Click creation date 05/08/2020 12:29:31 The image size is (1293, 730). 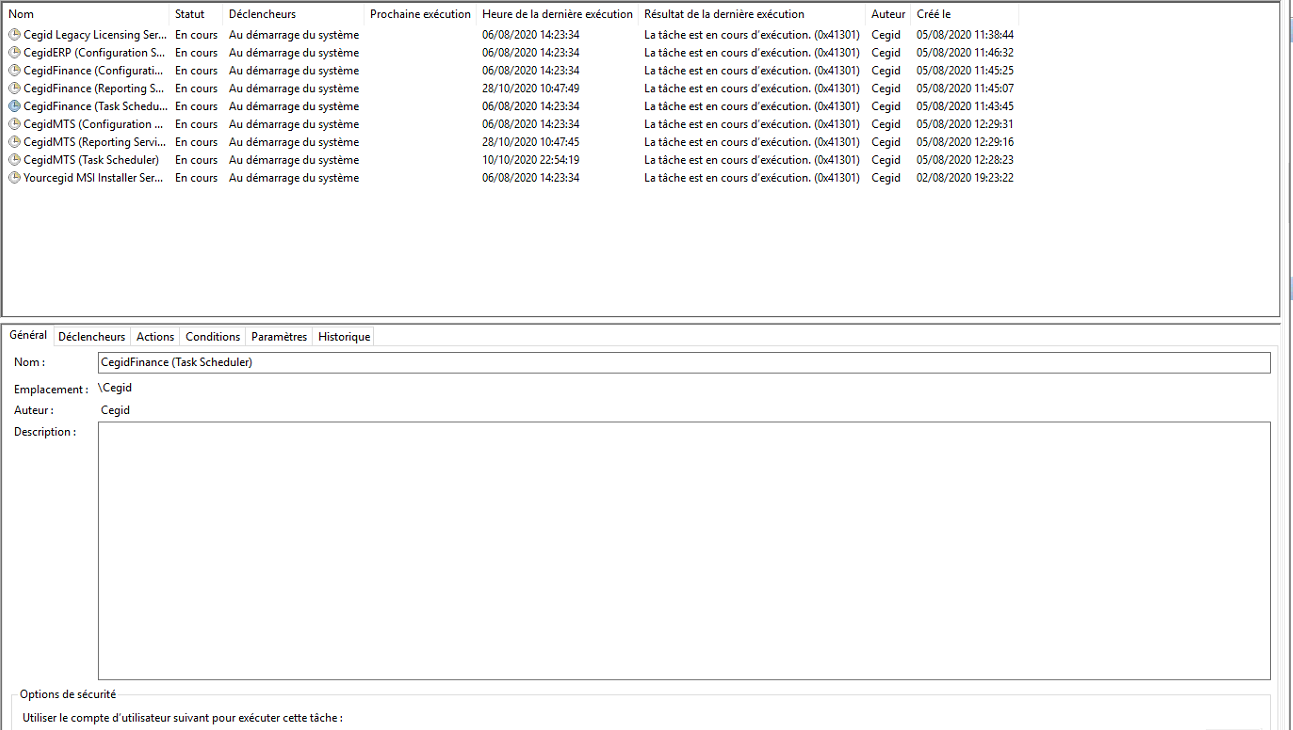click(965, 124)
